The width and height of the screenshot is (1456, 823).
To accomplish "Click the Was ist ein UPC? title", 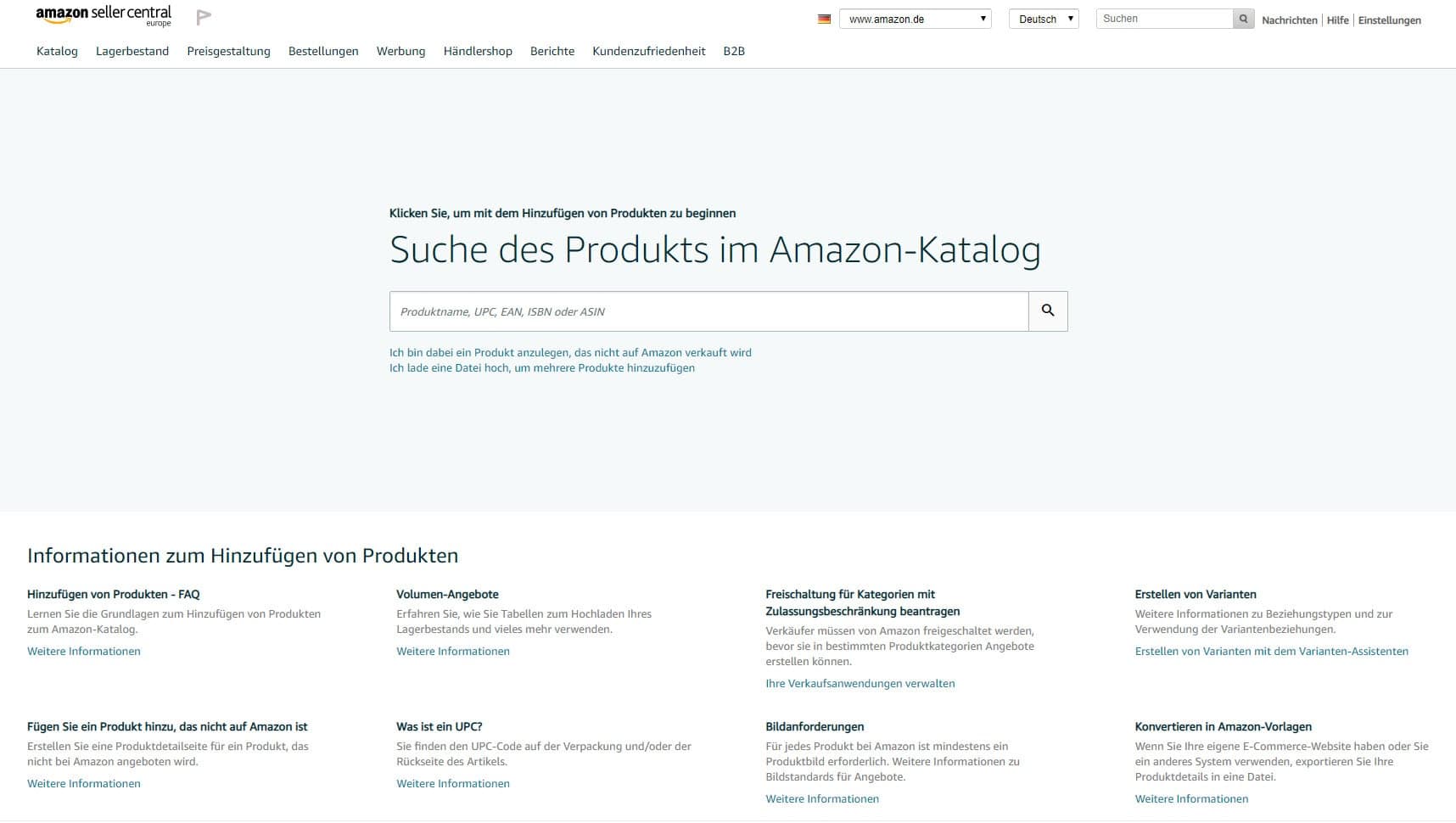I will click(440, 726).
